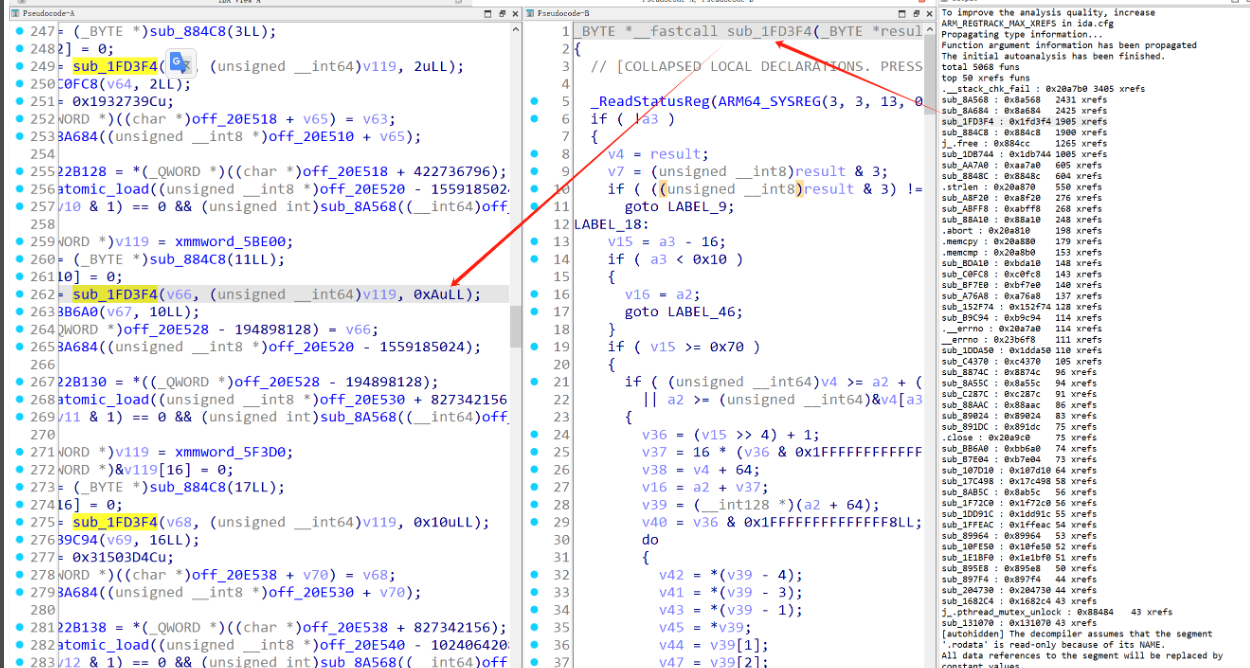The image size is (1250, 668).
Task: Click the Pseudocode-A vertical scrollbar thumb
Action: coord(516,324)
